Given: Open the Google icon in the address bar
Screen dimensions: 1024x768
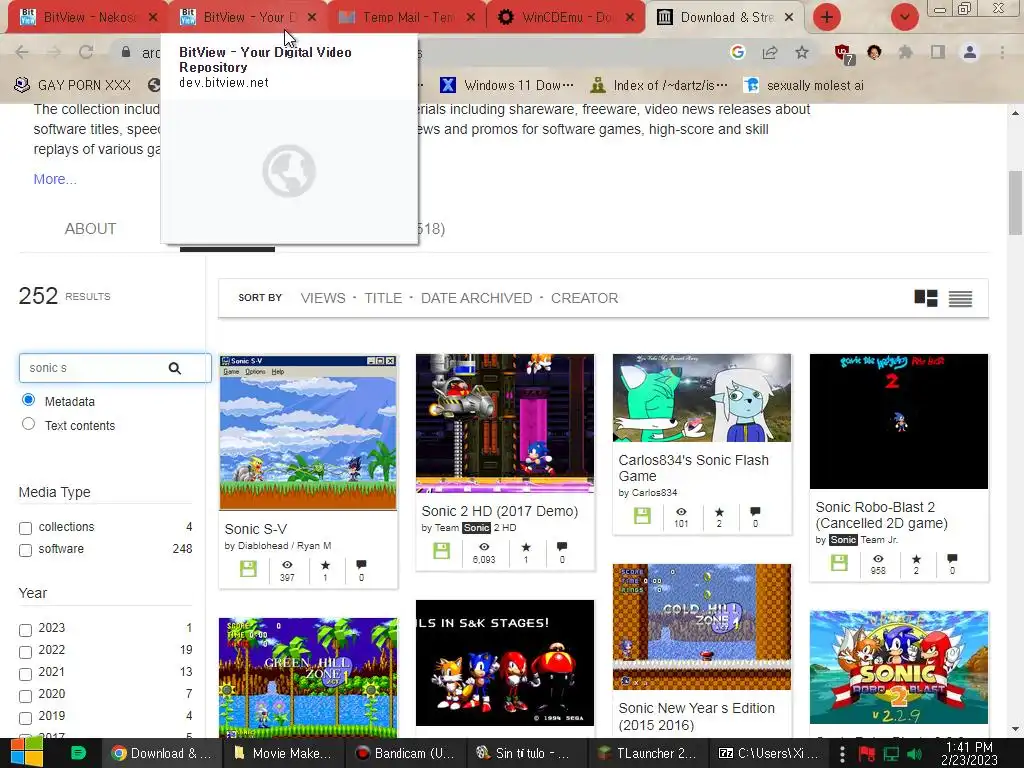Looking at the screenshot, I should point(737,52).
